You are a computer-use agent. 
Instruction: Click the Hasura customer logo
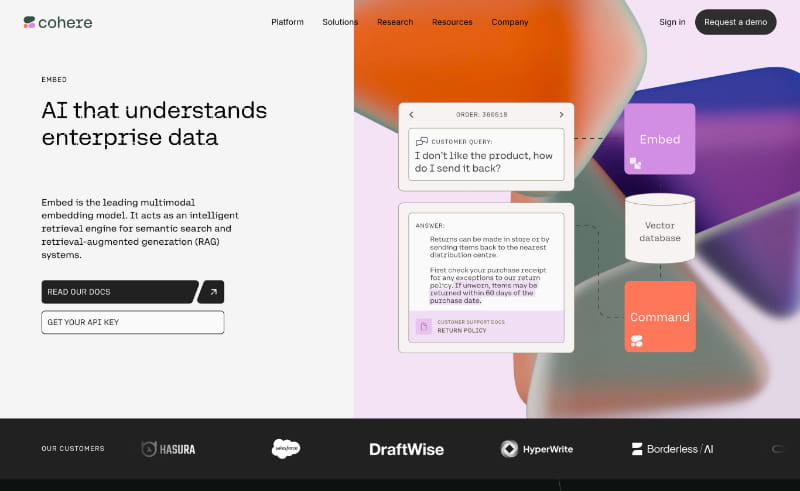(168, 449)
